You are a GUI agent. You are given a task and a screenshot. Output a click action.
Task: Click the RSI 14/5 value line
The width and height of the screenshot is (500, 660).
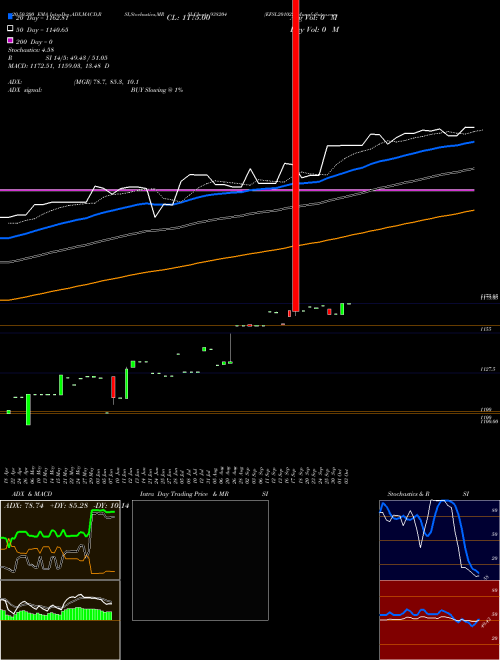pyautogui.click(x=58, y=58)
